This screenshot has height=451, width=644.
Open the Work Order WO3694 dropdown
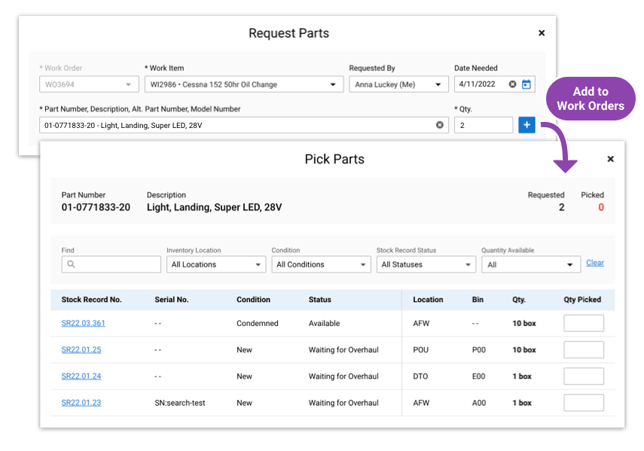pyautogui.click(x=89, y=84)
